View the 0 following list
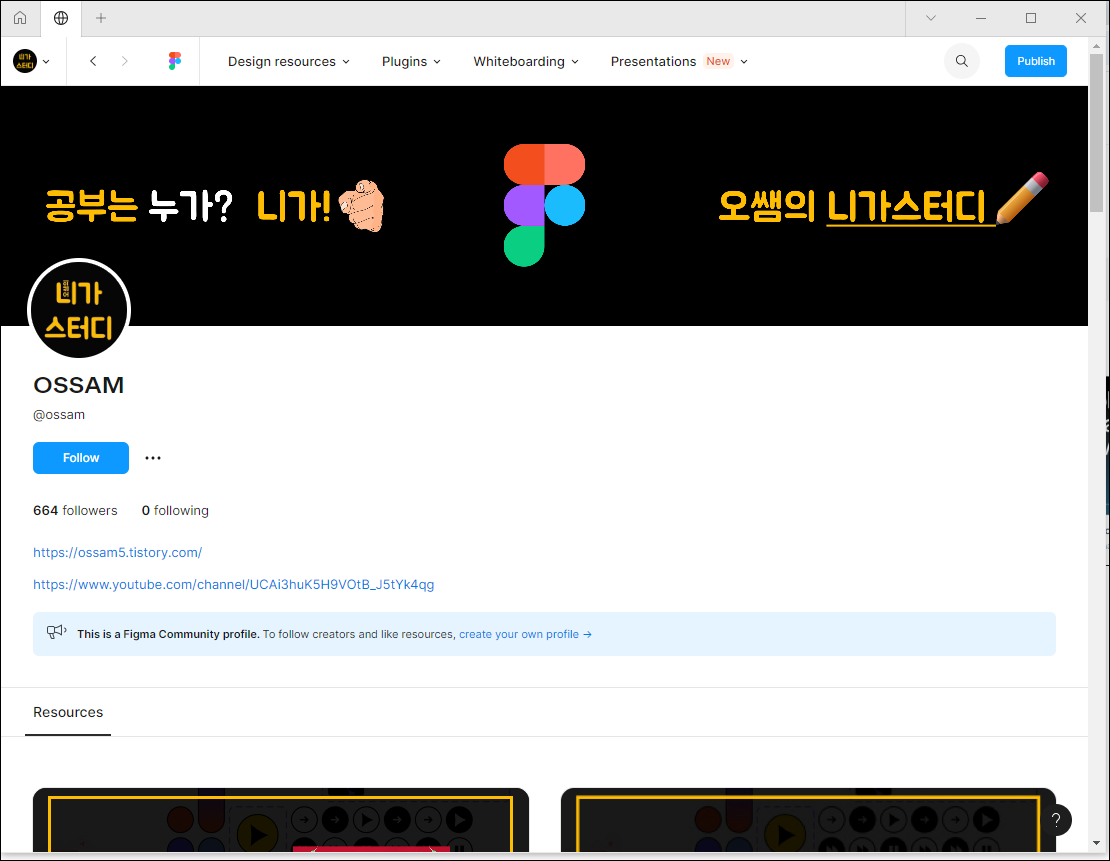 tap(175, 511)
